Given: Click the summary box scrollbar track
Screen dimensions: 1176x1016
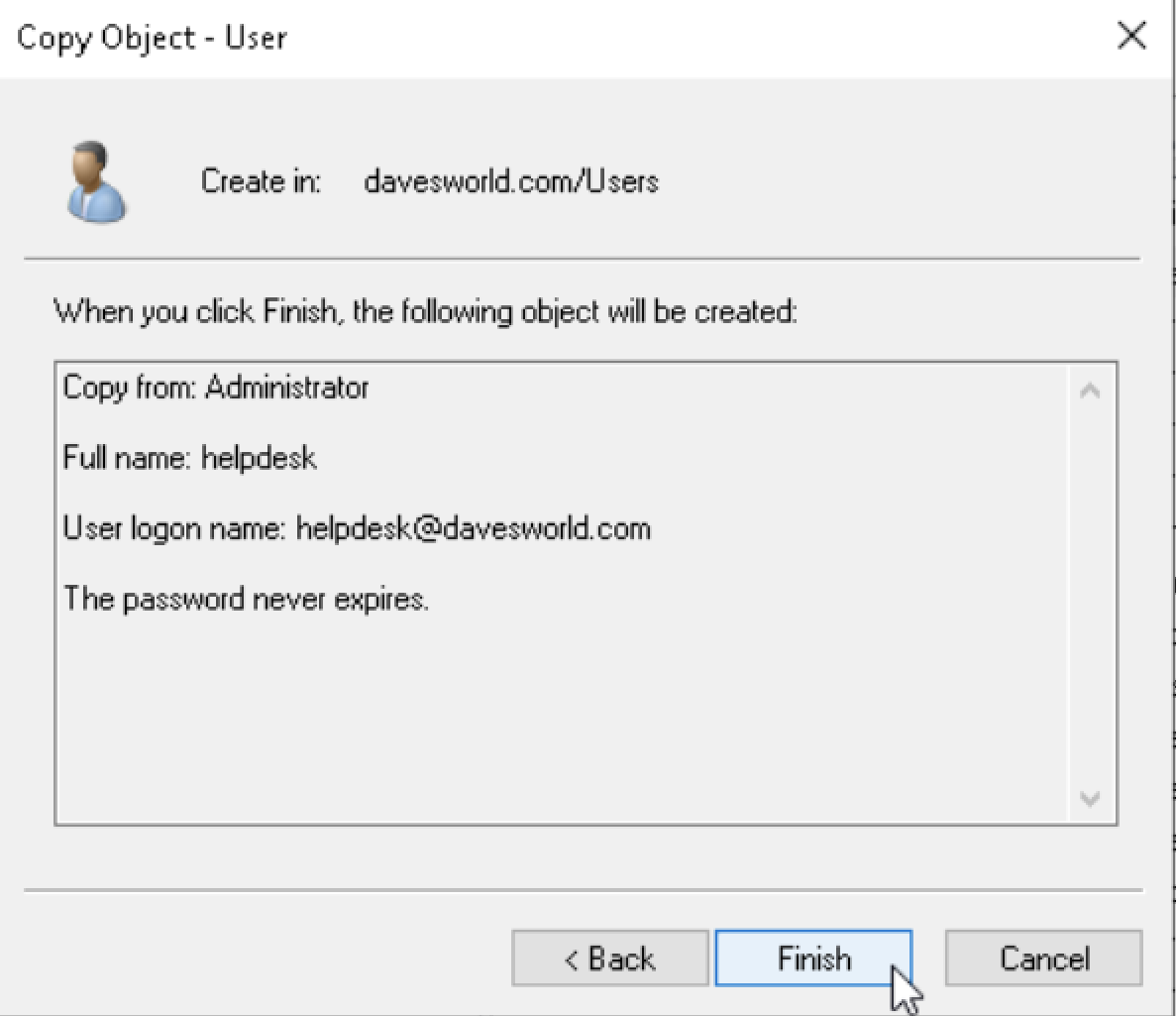Looking at the screenshot, I should 1090,595.
